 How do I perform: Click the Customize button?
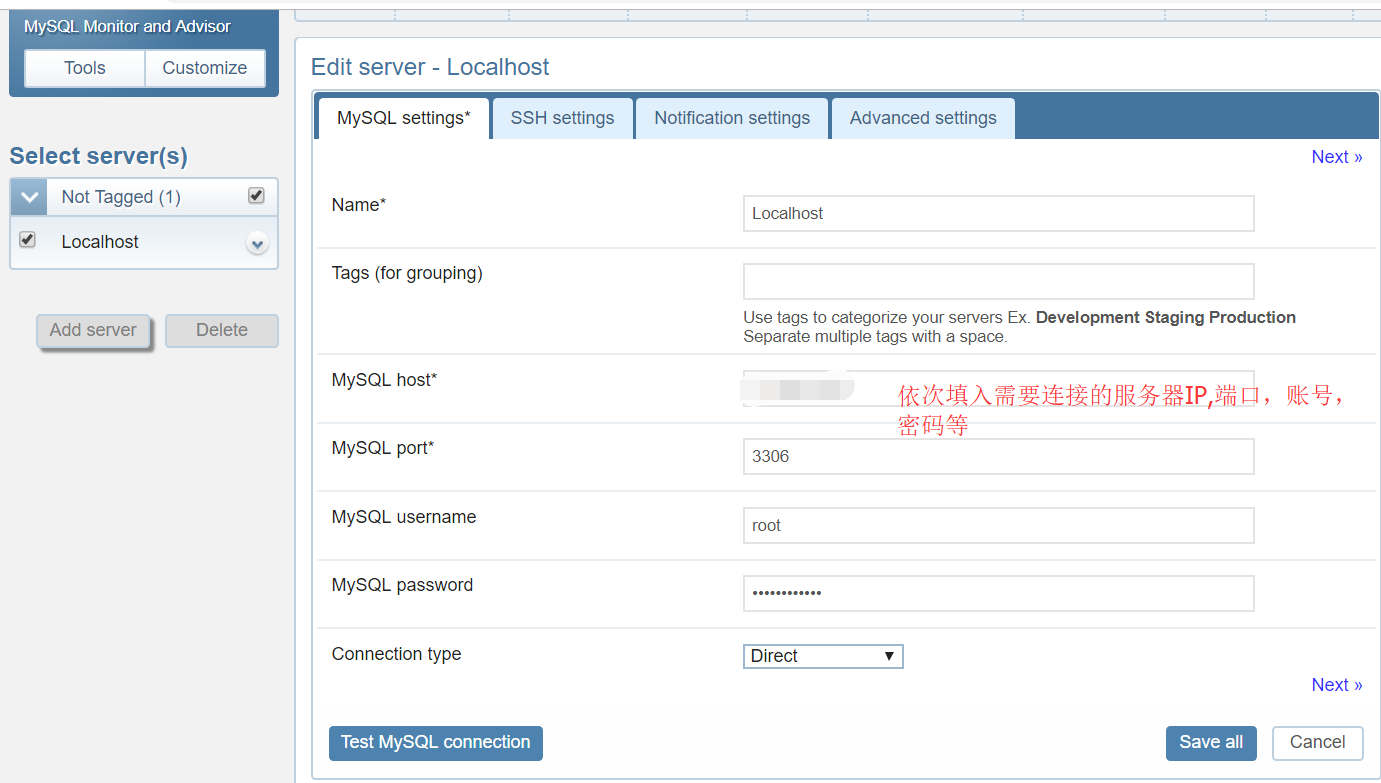click(204, 68)
